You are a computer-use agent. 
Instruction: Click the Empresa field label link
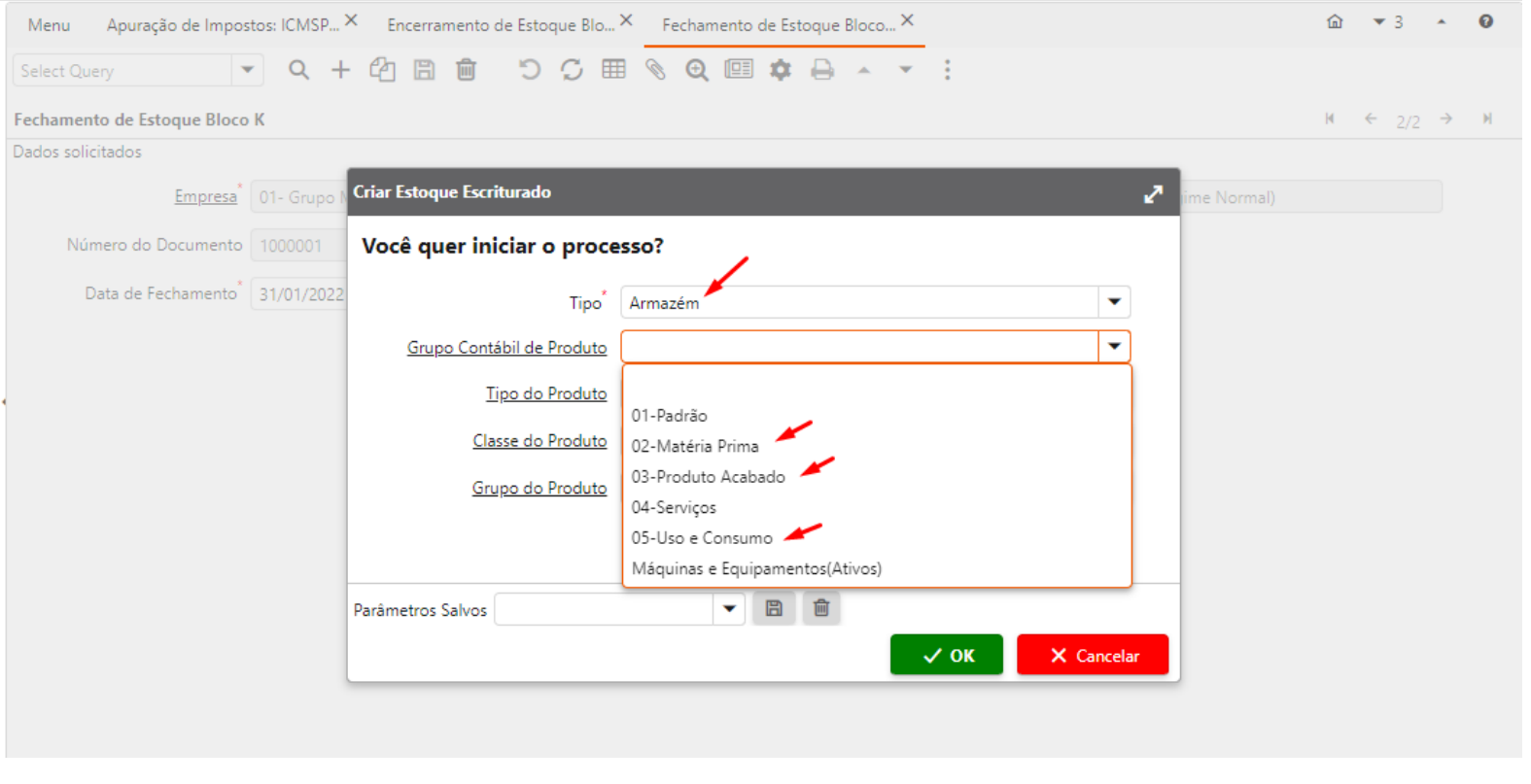pos(205,196)
